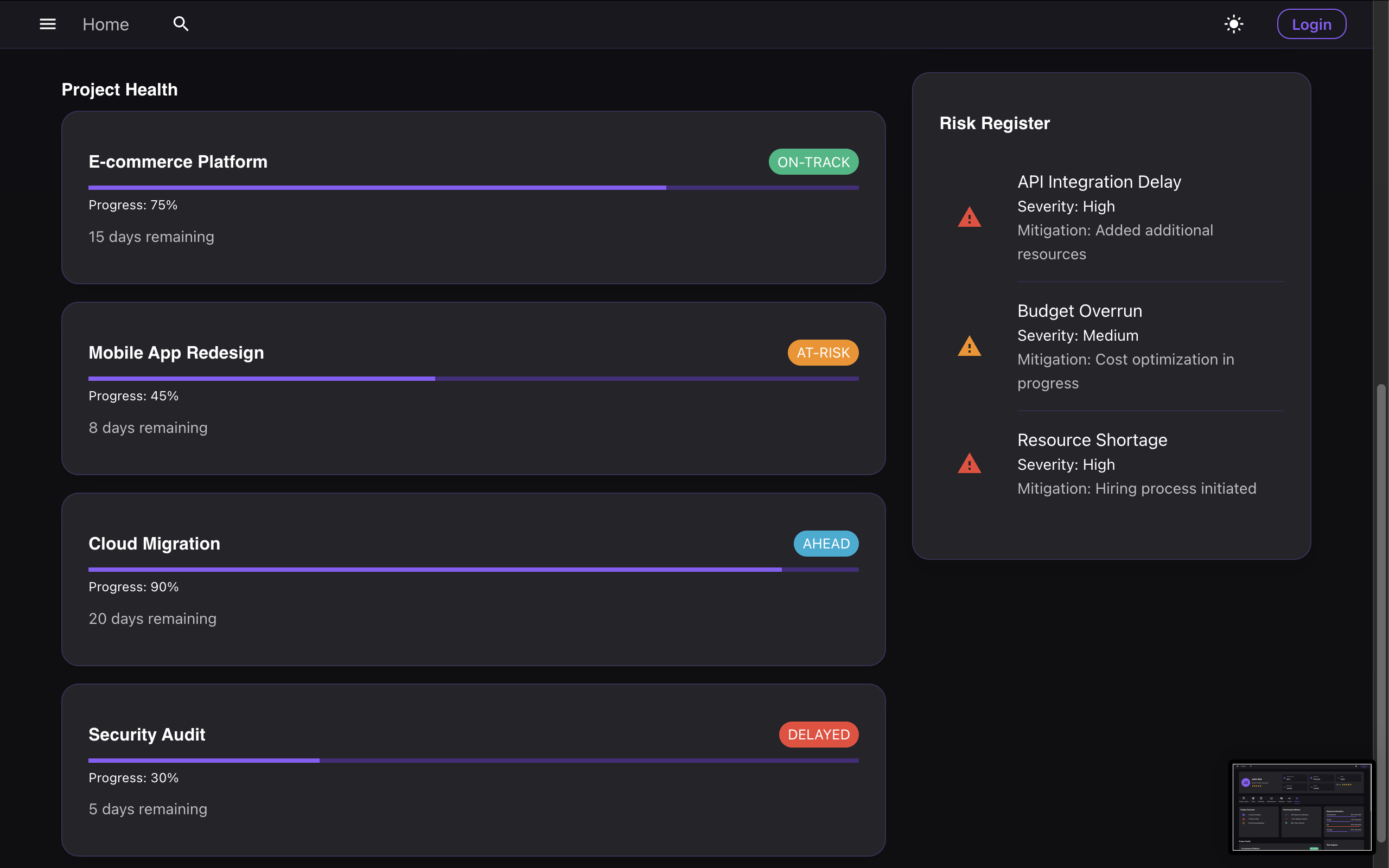This screenshot has width=1389, height=868.
Task: Click Security Audit progress bar
Action: (473, 761)
